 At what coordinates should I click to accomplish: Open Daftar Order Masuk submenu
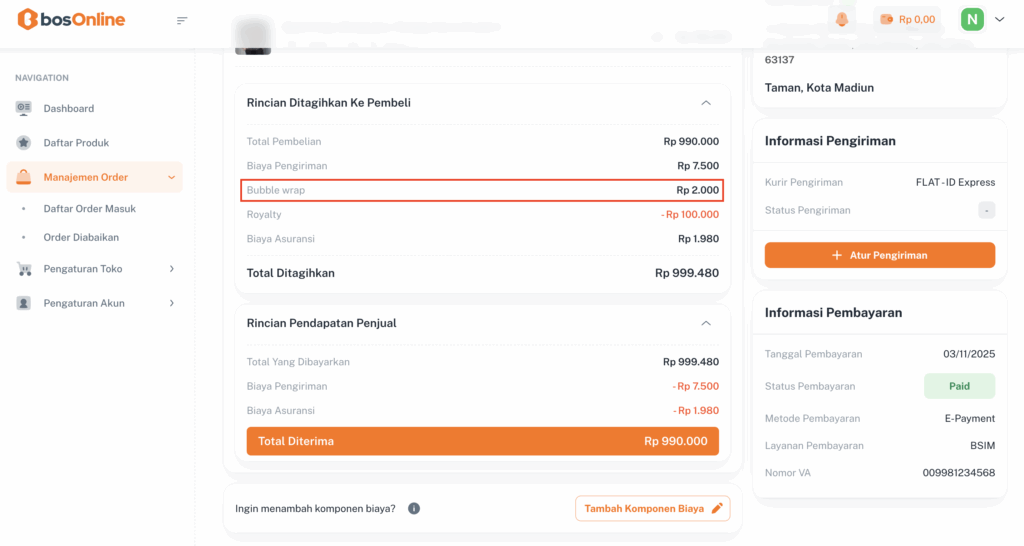[90, 209]
